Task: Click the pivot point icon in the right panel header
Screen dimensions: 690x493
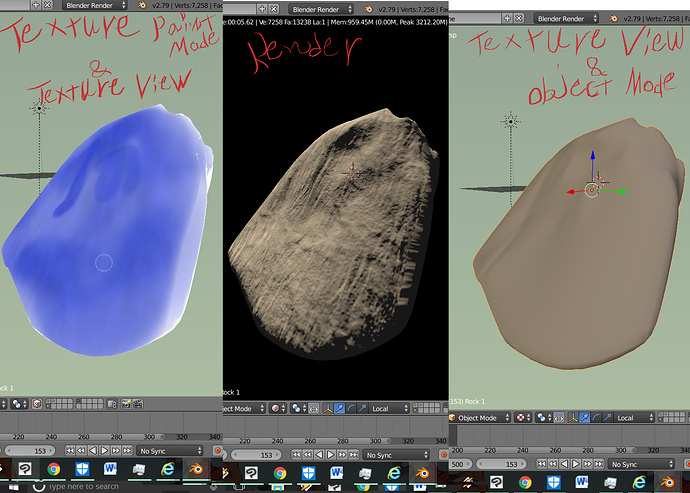Action: 544,417
